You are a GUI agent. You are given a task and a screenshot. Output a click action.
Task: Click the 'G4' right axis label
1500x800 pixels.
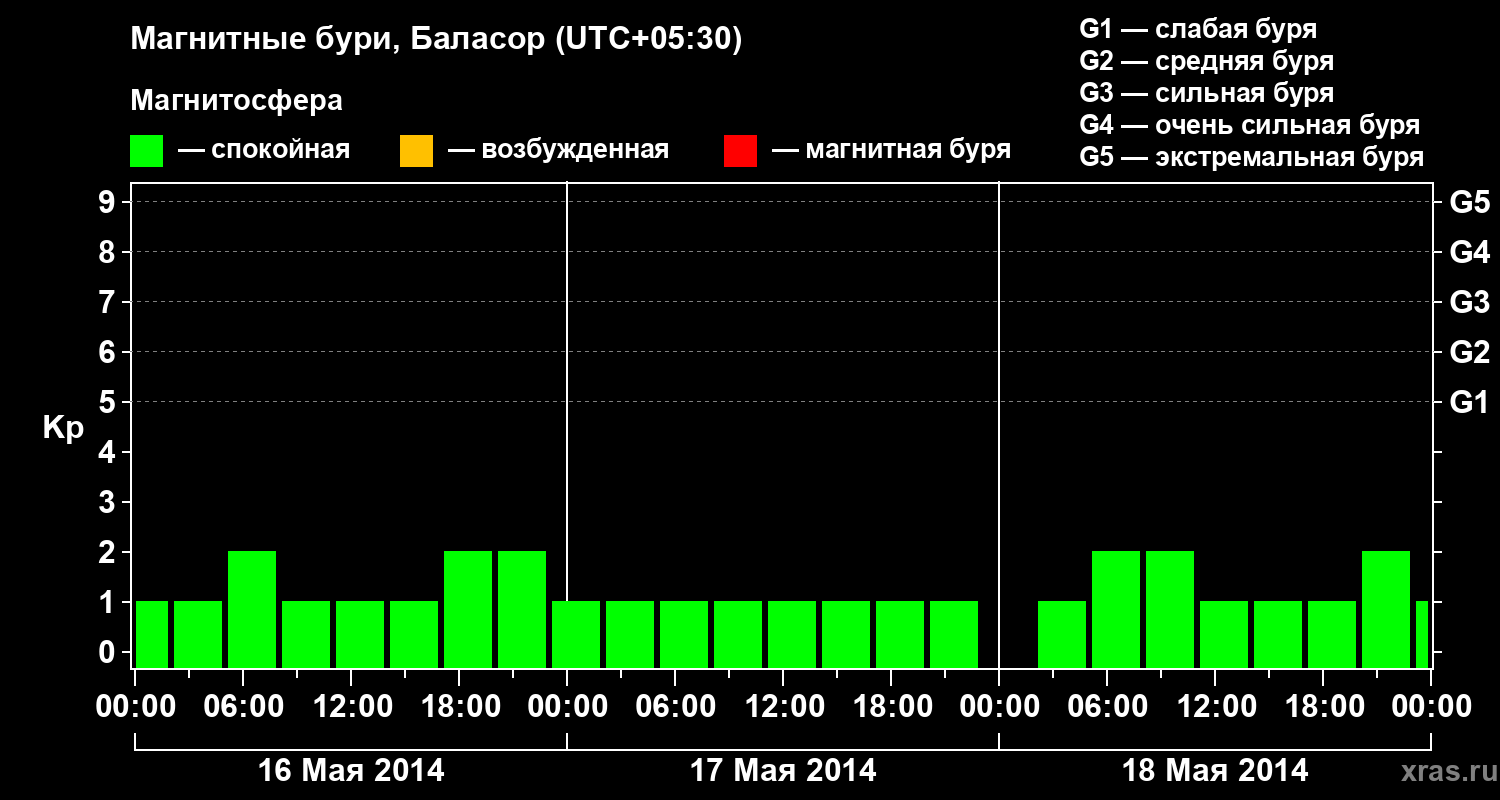[1469, 252]
